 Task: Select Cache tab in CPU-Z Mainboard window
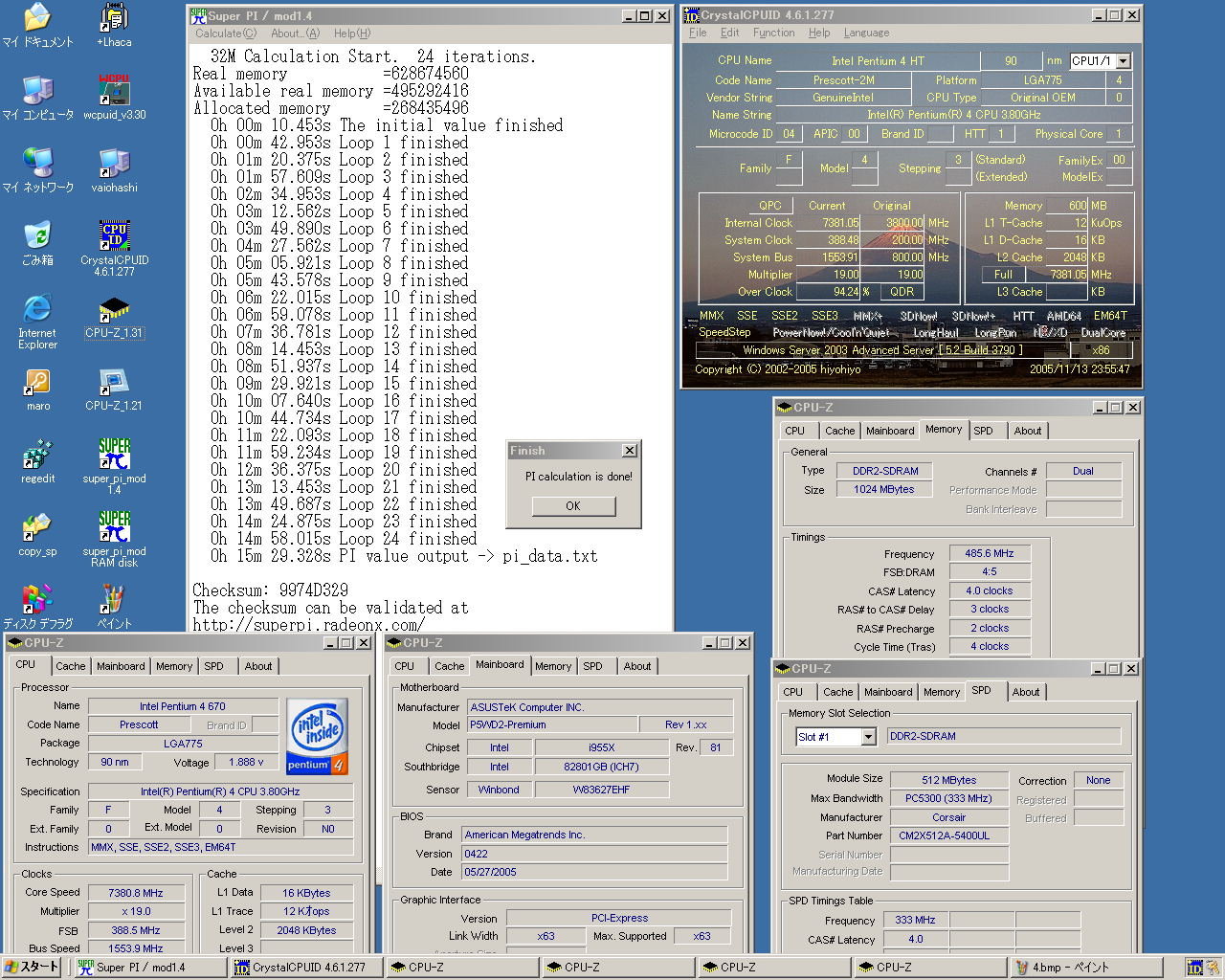(449, 666)
